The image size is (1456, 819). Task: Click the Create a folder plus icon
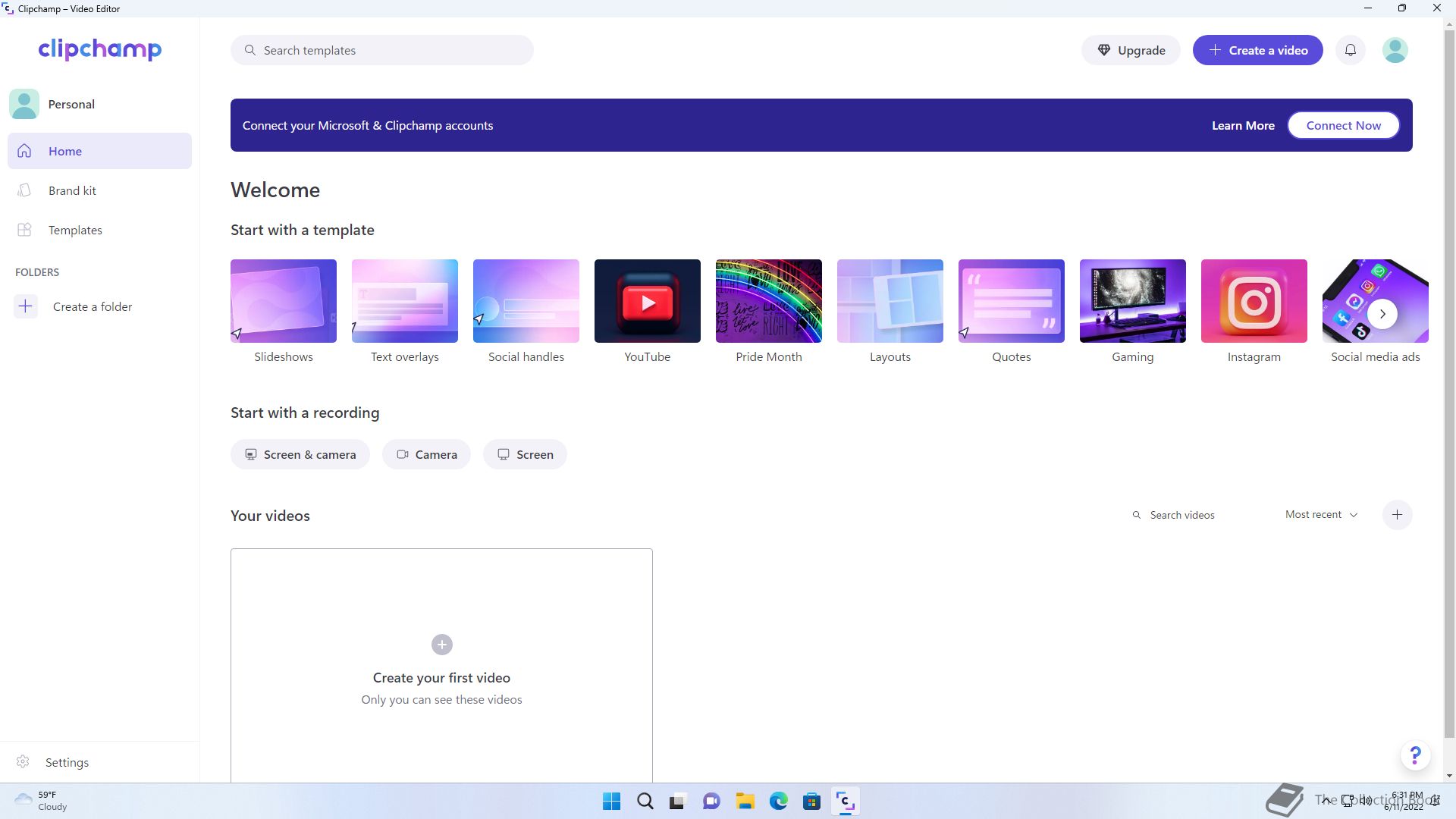26,306
